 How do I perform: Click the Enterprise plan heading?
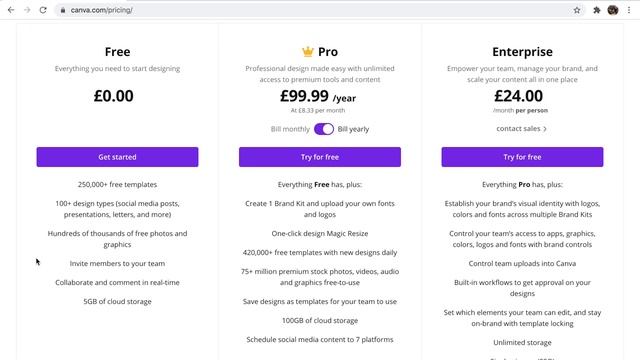[x=522, y=52]
